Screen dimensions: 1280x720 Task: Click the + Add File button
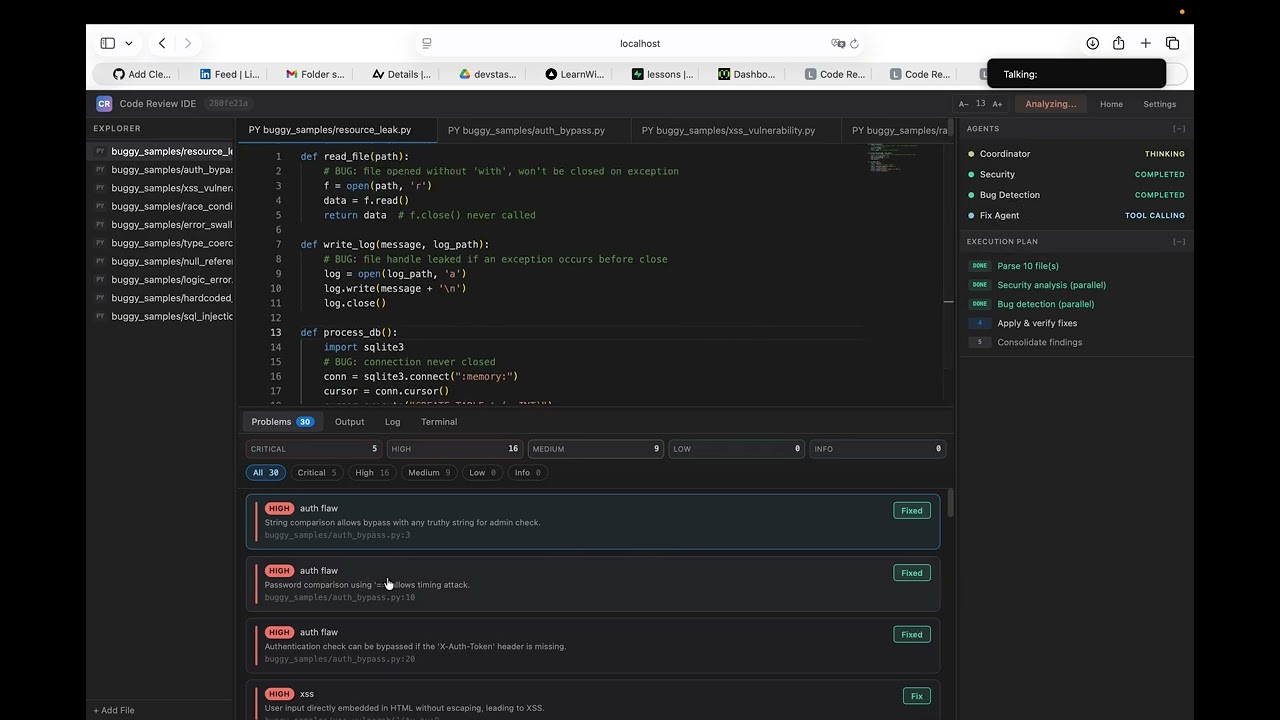coord(114,710)
